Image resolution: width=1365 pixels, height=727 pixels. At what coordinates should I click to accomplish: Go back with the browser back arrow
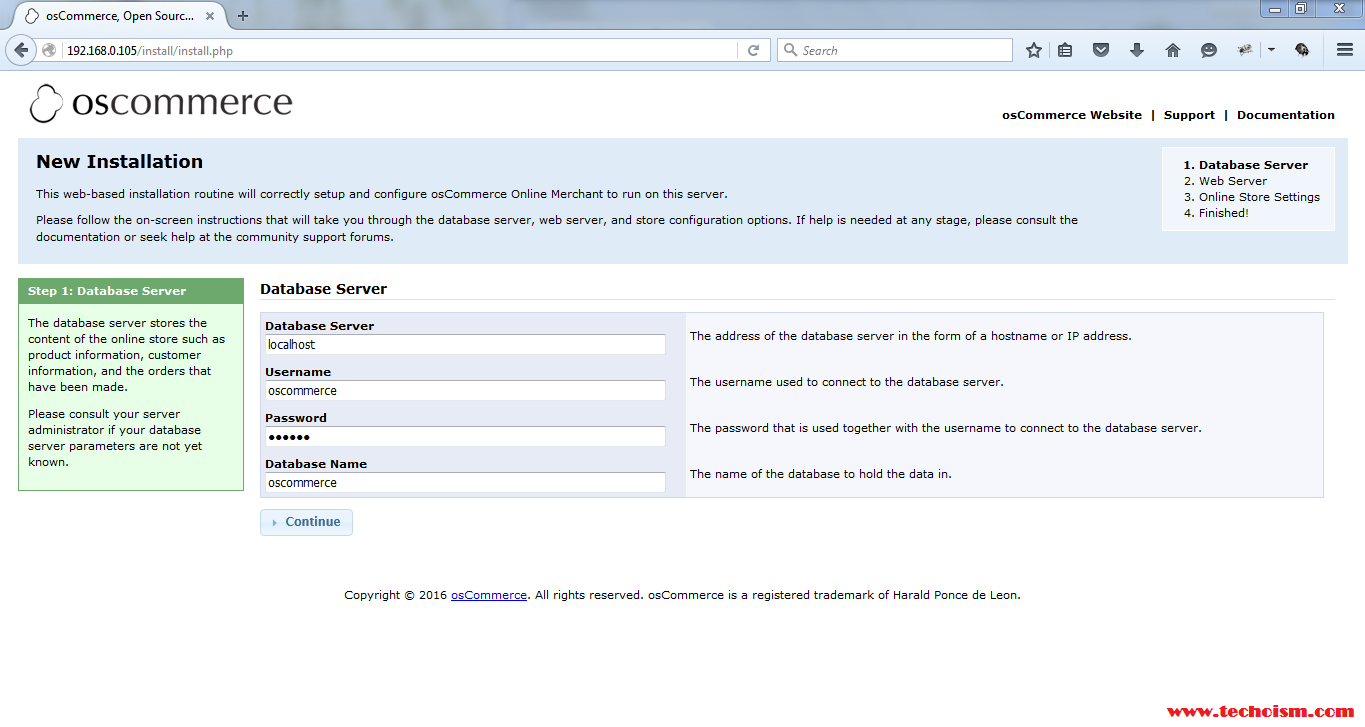(21, 50)
